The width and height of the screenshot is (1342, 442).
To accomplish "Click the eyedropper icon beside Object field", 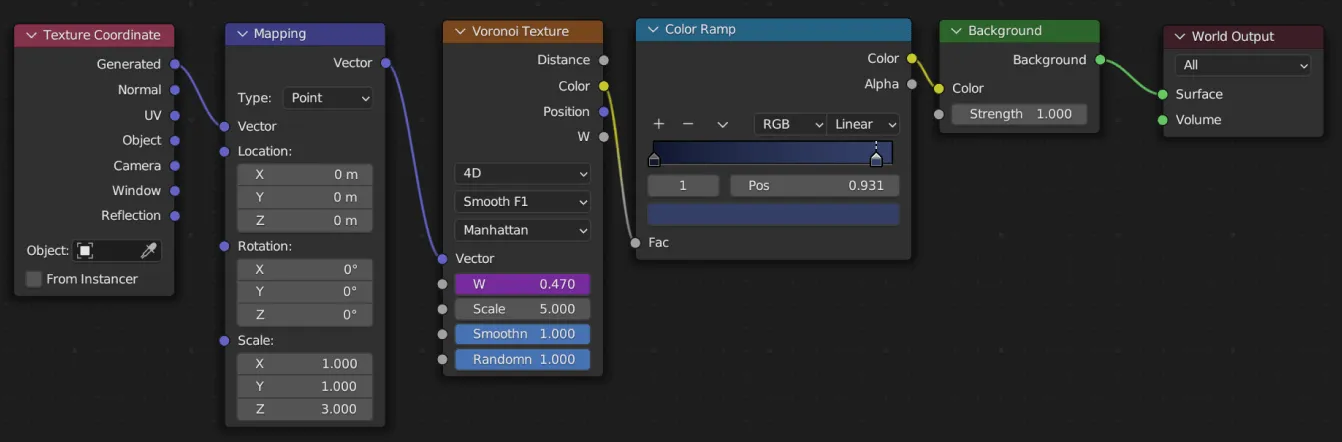I will tap(149, 251).
